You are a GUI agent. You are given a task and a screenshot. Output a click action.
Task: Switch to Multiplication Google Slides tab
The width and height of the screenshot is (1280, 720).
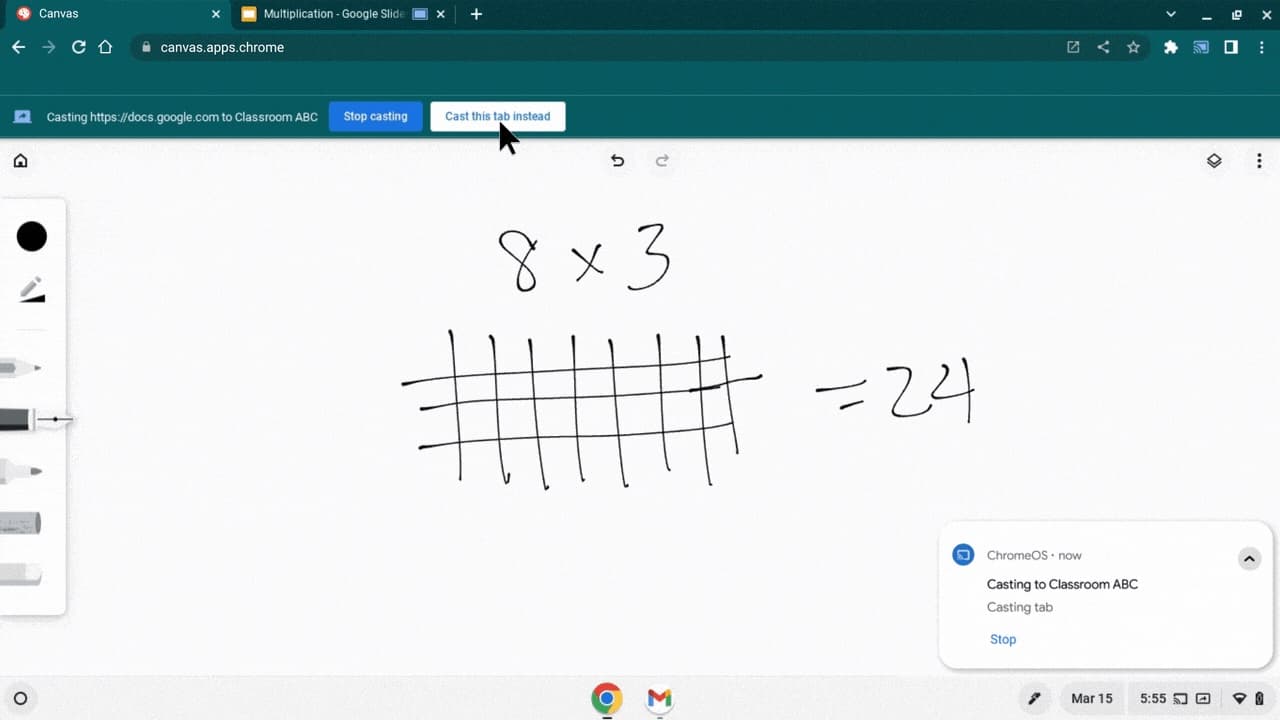pos(333,14)
